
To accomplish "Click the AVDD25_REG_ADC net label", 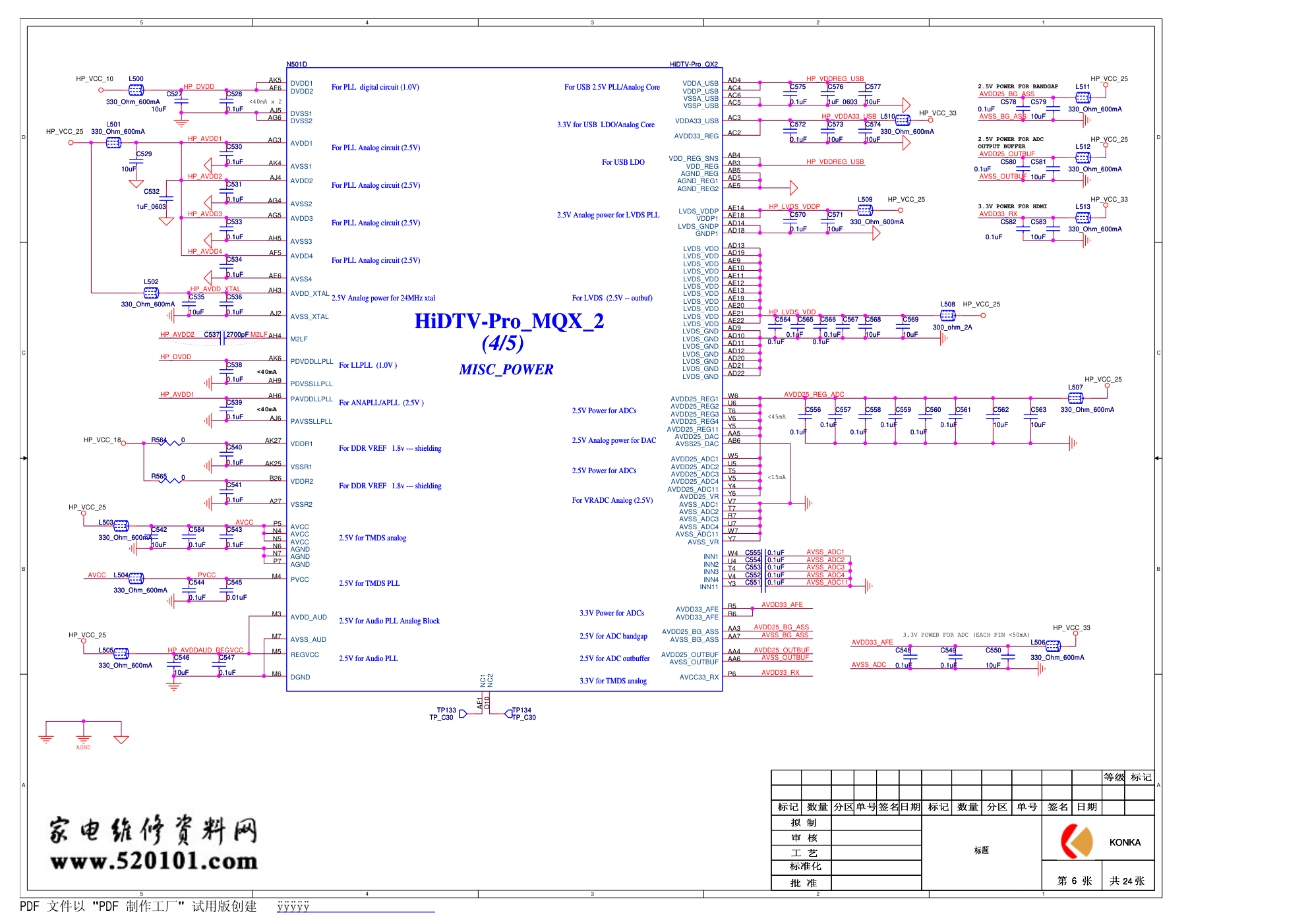I will tap(814, 394).
